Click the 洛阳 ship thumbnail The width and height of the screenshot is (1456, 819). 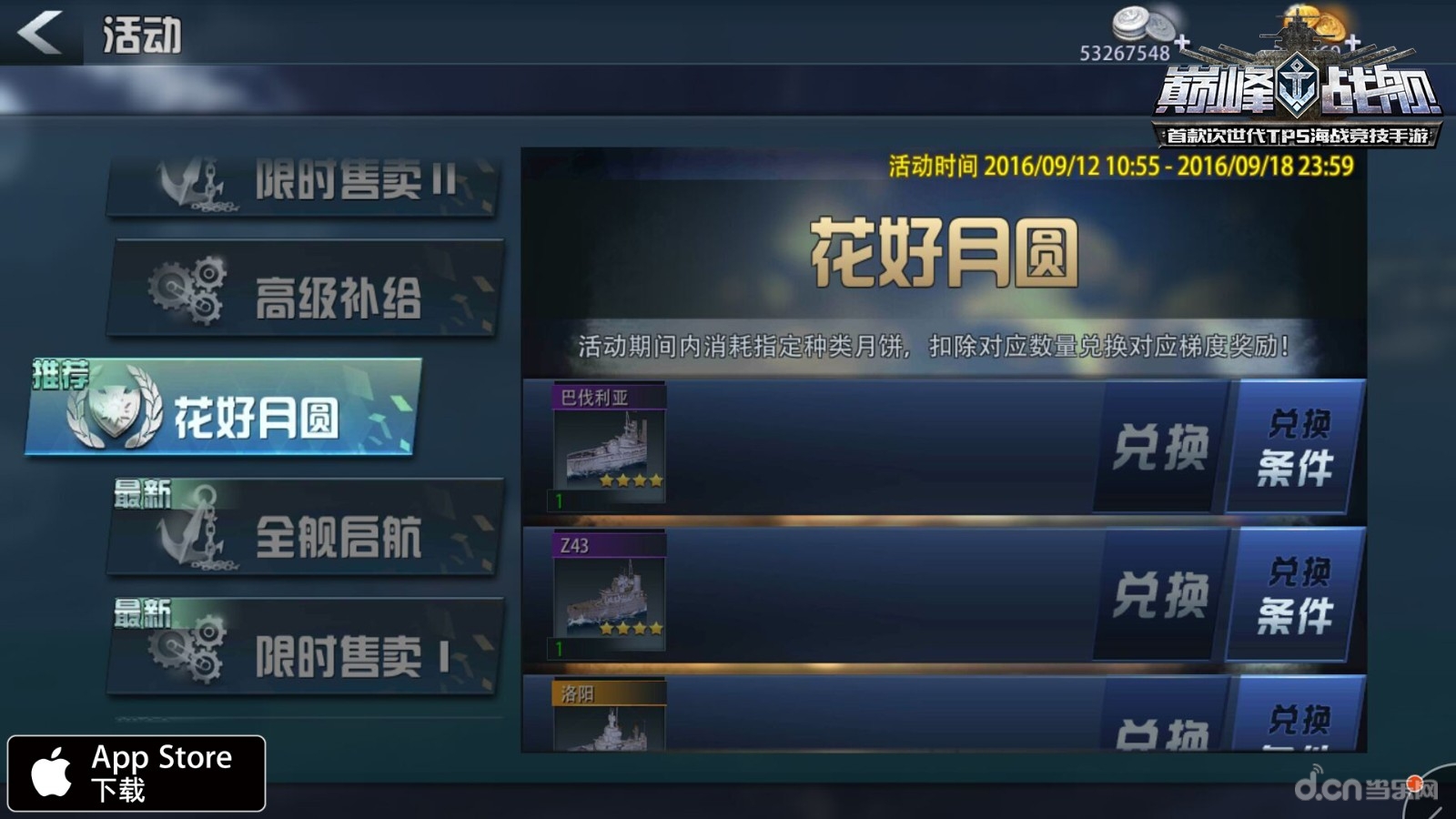point(610,716)
